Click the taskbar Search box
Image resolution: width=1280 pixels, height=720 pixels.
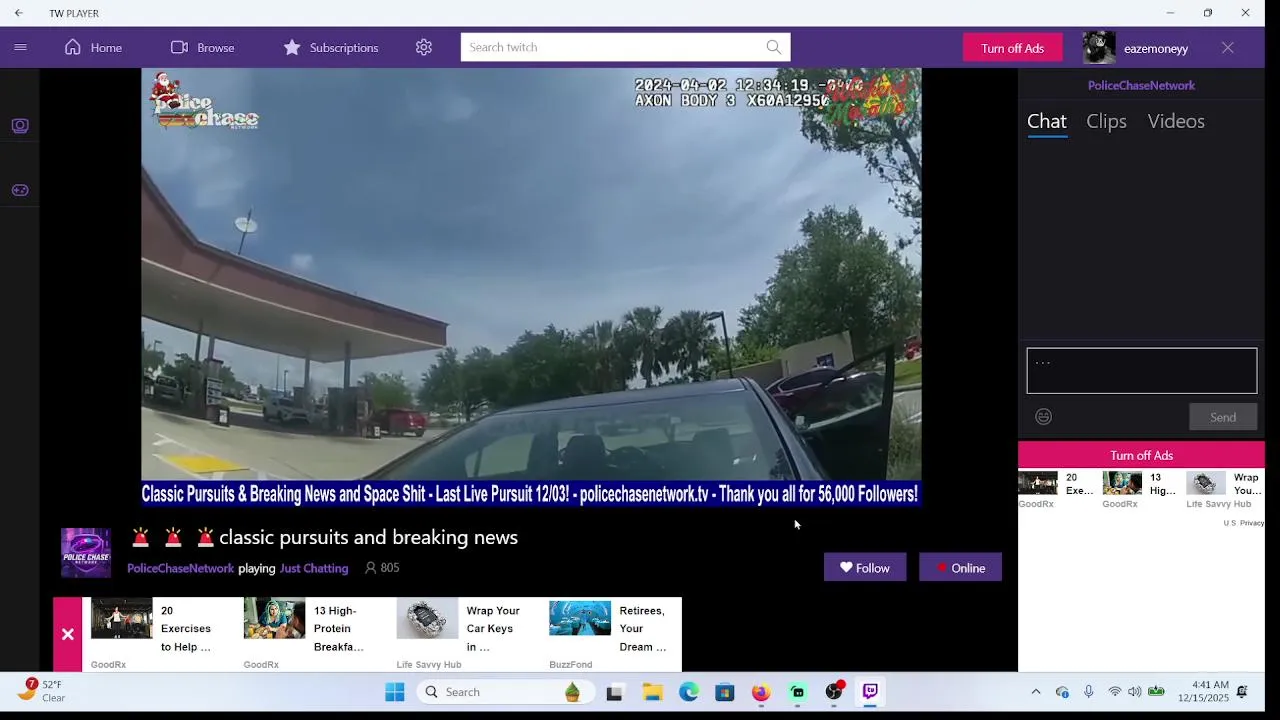pos(505,692)
